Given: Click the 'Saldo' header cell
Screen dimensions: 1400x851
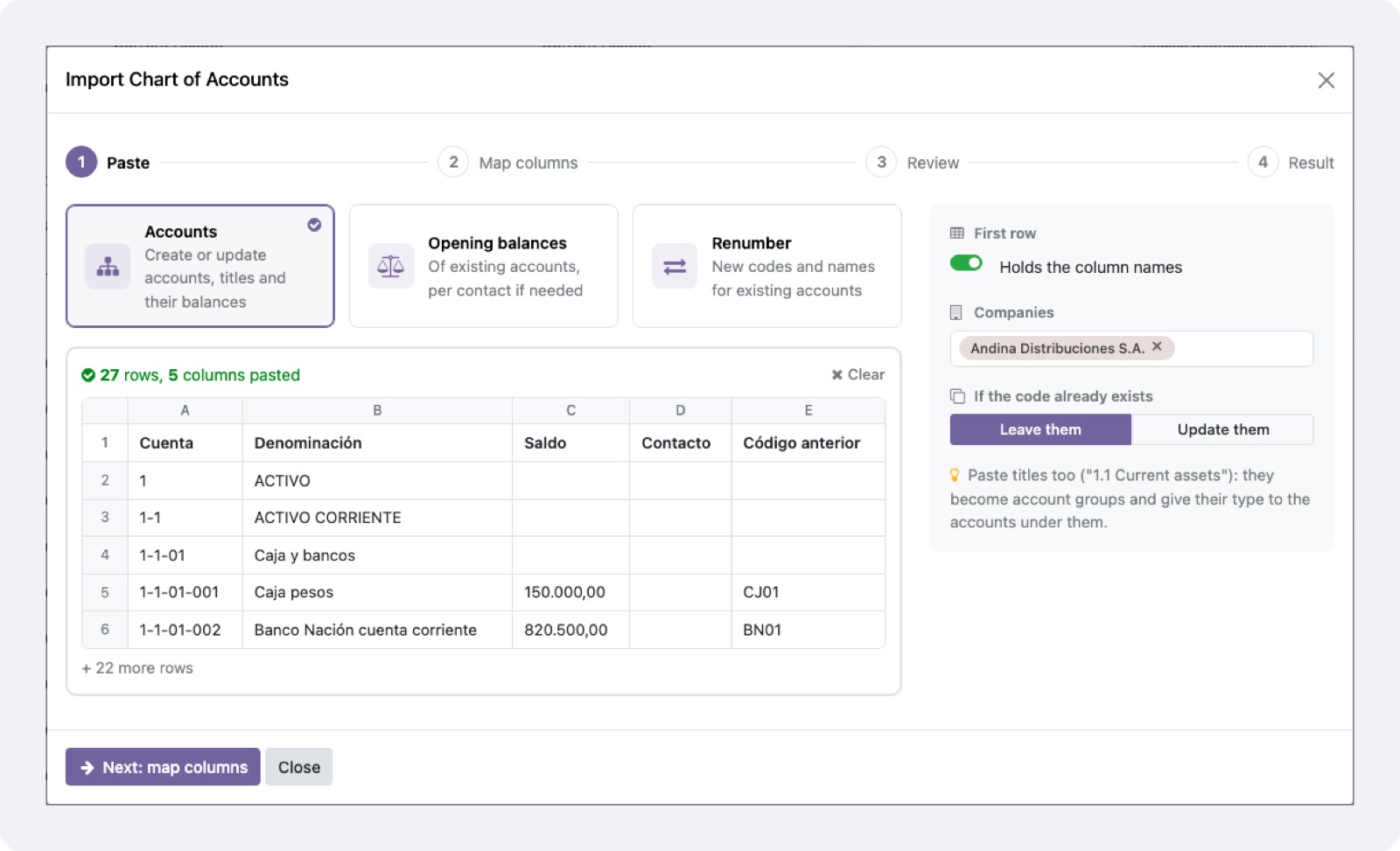Looking at the screenshot, I should pyautogui.click(x=570, y=443).
